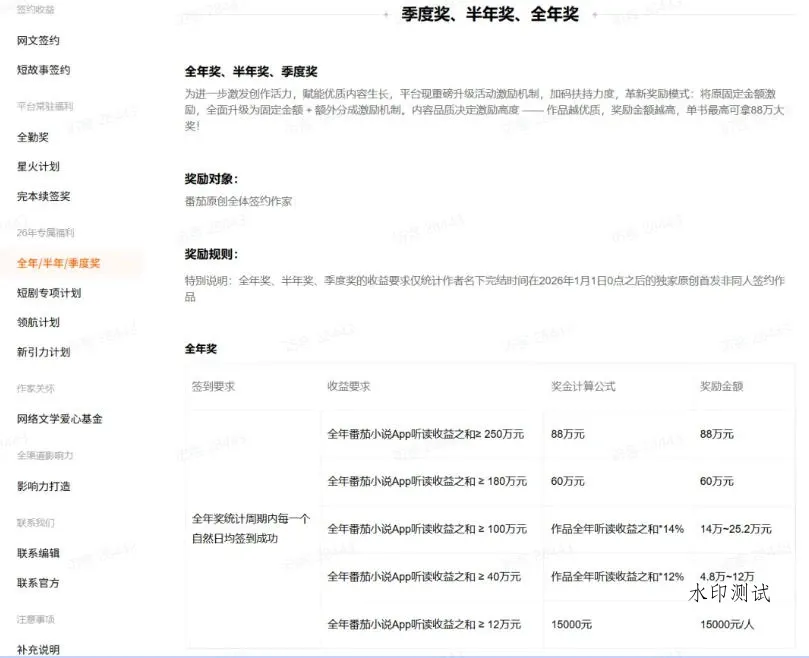This screenshot has height=658, width=809.
Task: Click the formula cell 作品全年听读收益之和*14%
Action: pos(617,529)
